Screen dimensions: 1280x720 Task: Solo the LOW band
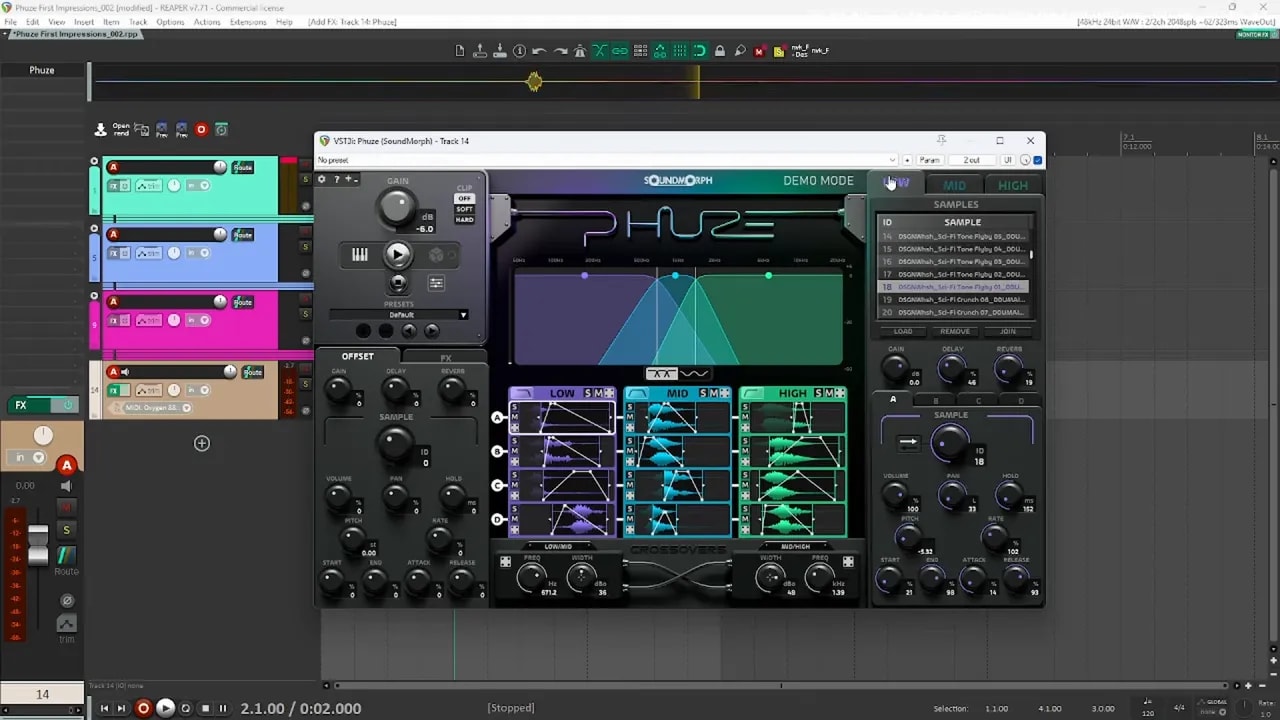click(x=588, y=393)
